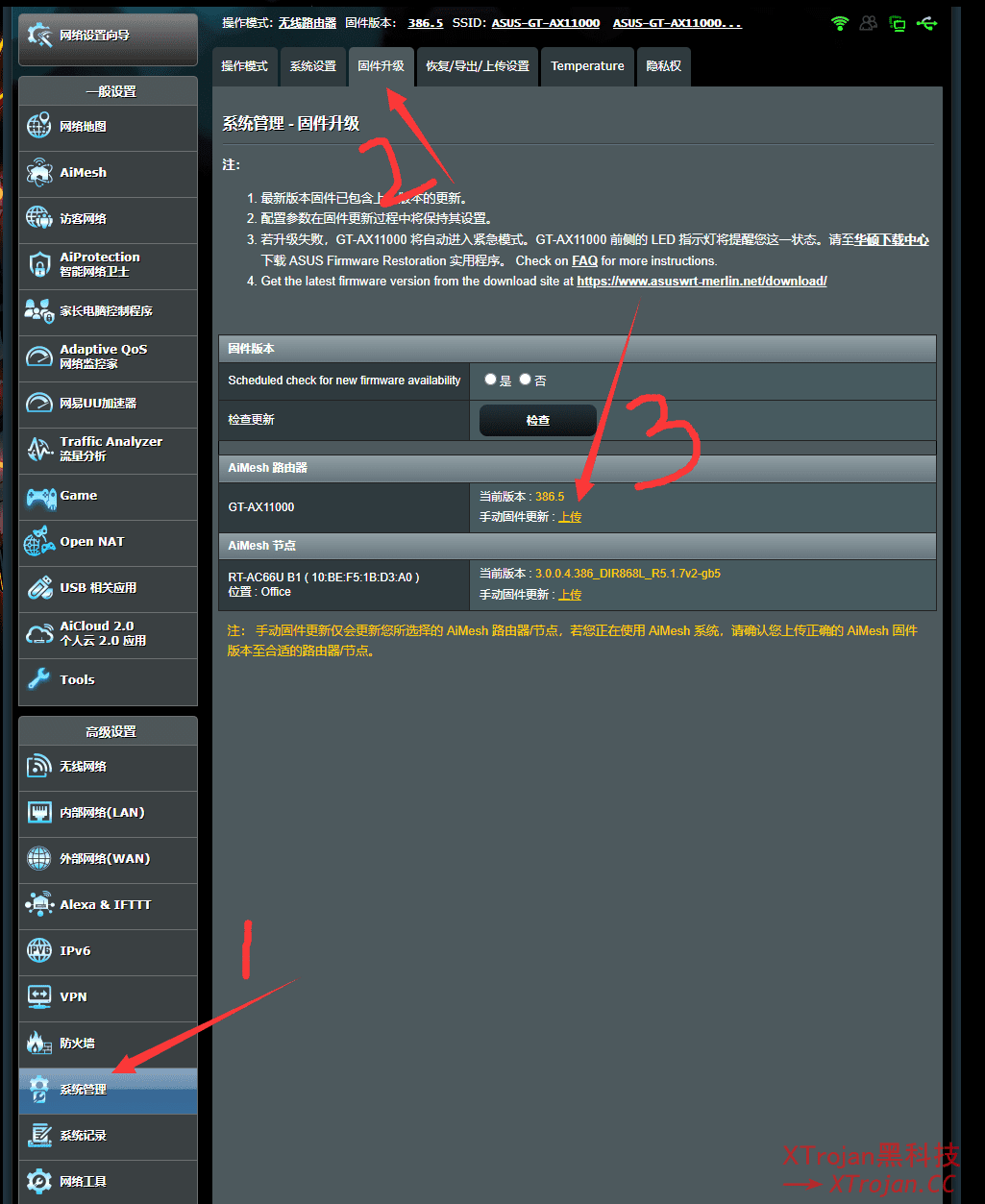Select the RT-AC66U B1 node name text
The width and height of the screenshot is (985, 1204).
click(324, 577)
